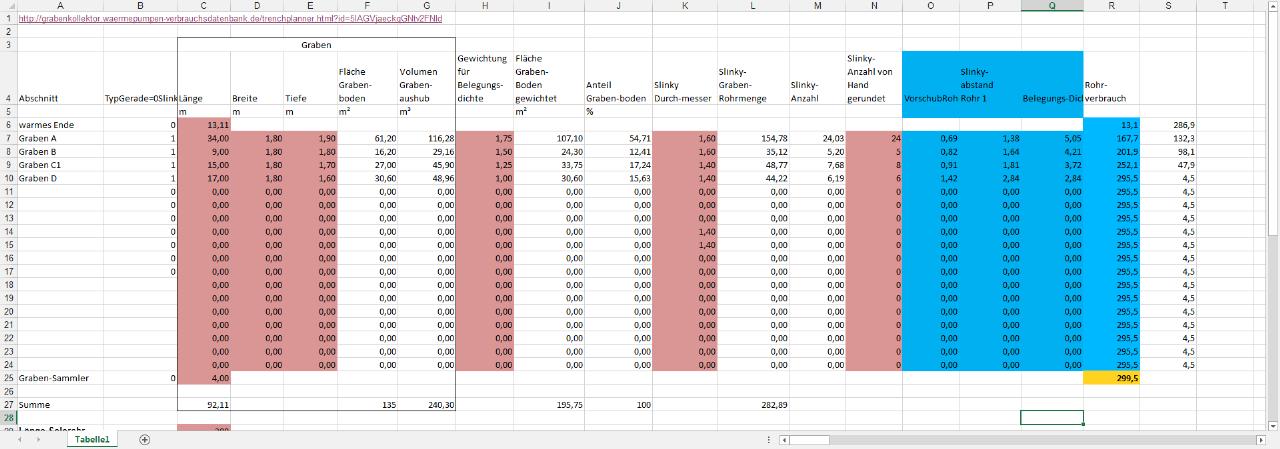Switch to the Tabelle1 sheet tab

(91, 439)
